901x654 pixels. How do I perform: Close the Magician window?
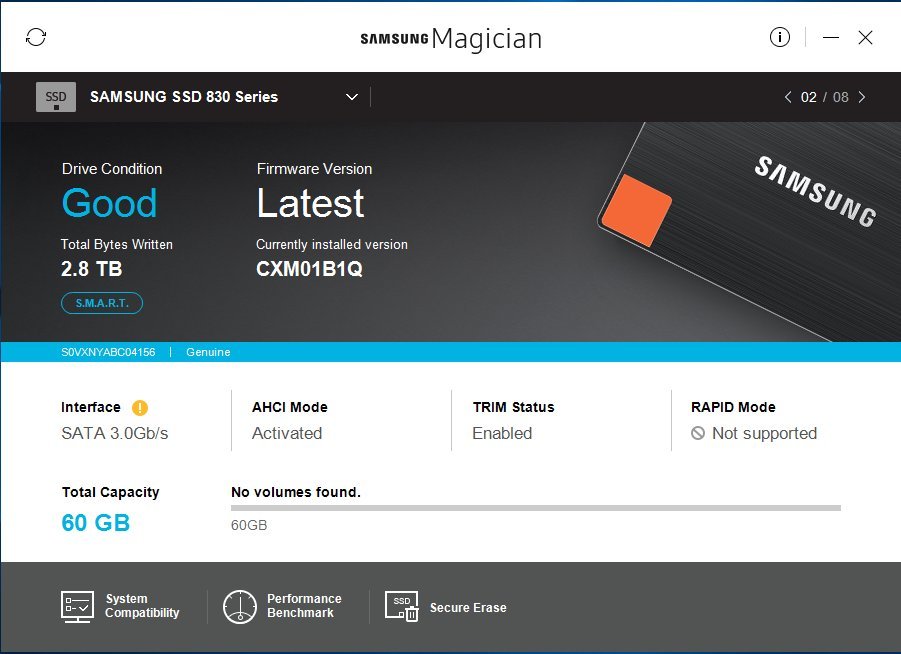point(865,38)
